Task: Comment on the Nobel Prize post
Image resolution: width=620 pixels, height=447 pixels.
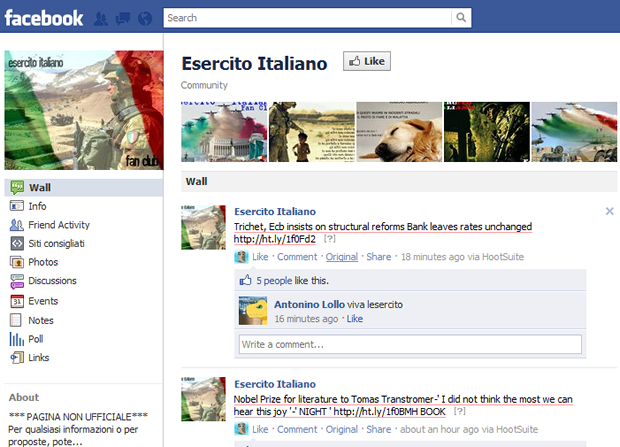Action: pos(297,429)
